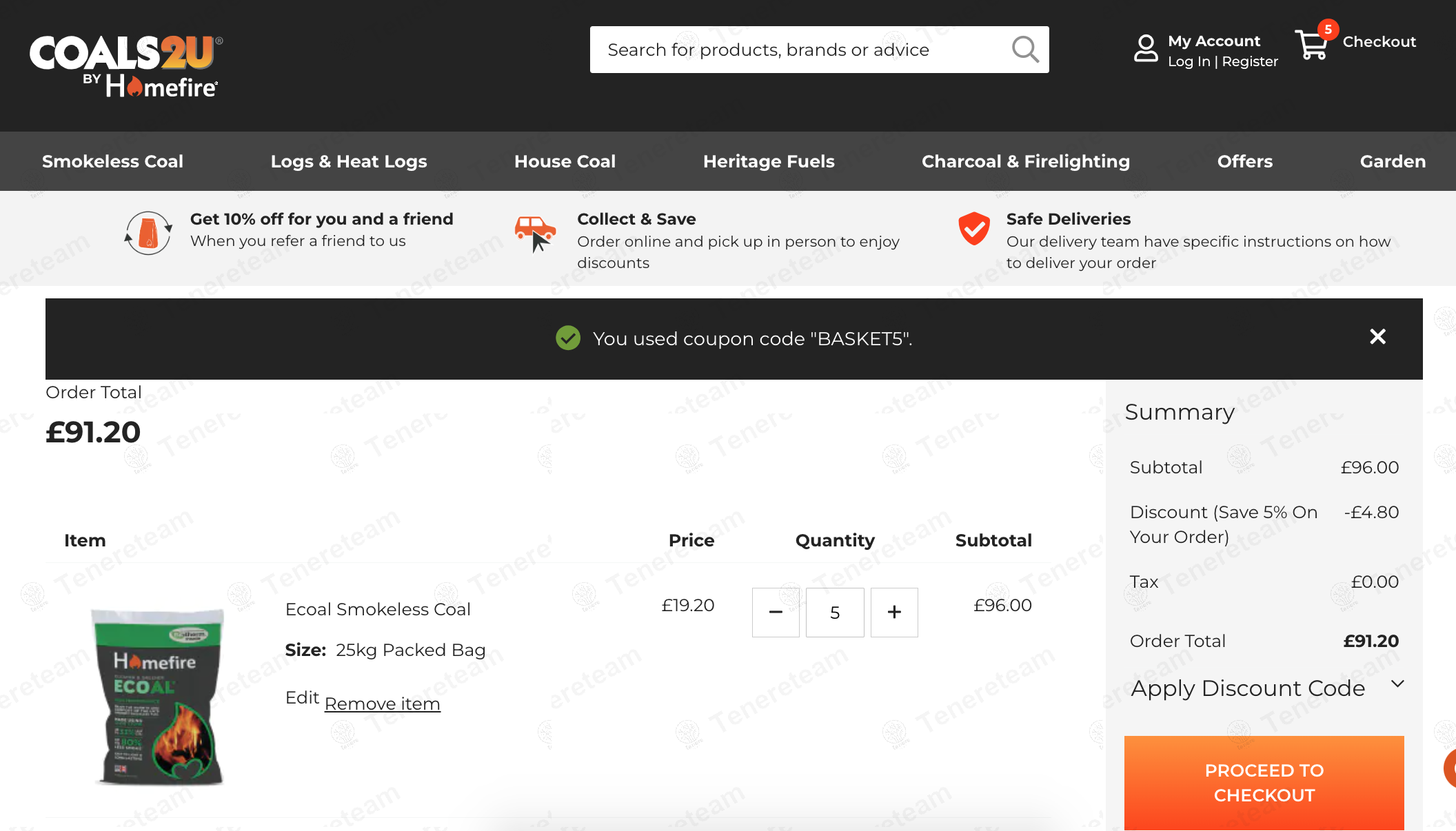Click the Safe Deliveries heading
Screen dimensions: 1456x831
(x=1069, y=218)
